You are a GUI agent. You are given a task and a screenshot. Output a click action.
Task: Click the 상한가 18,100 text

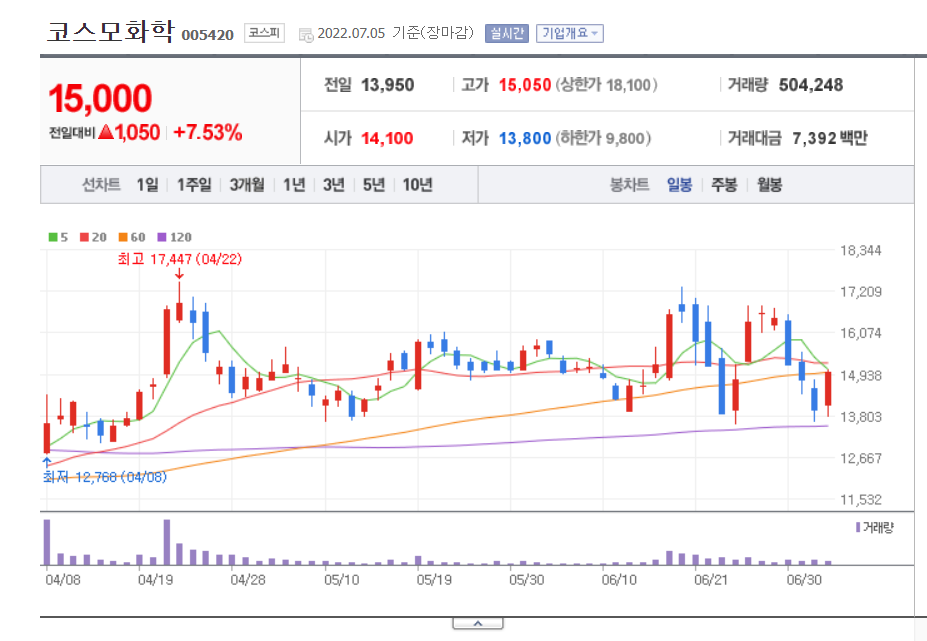point(606,85)
